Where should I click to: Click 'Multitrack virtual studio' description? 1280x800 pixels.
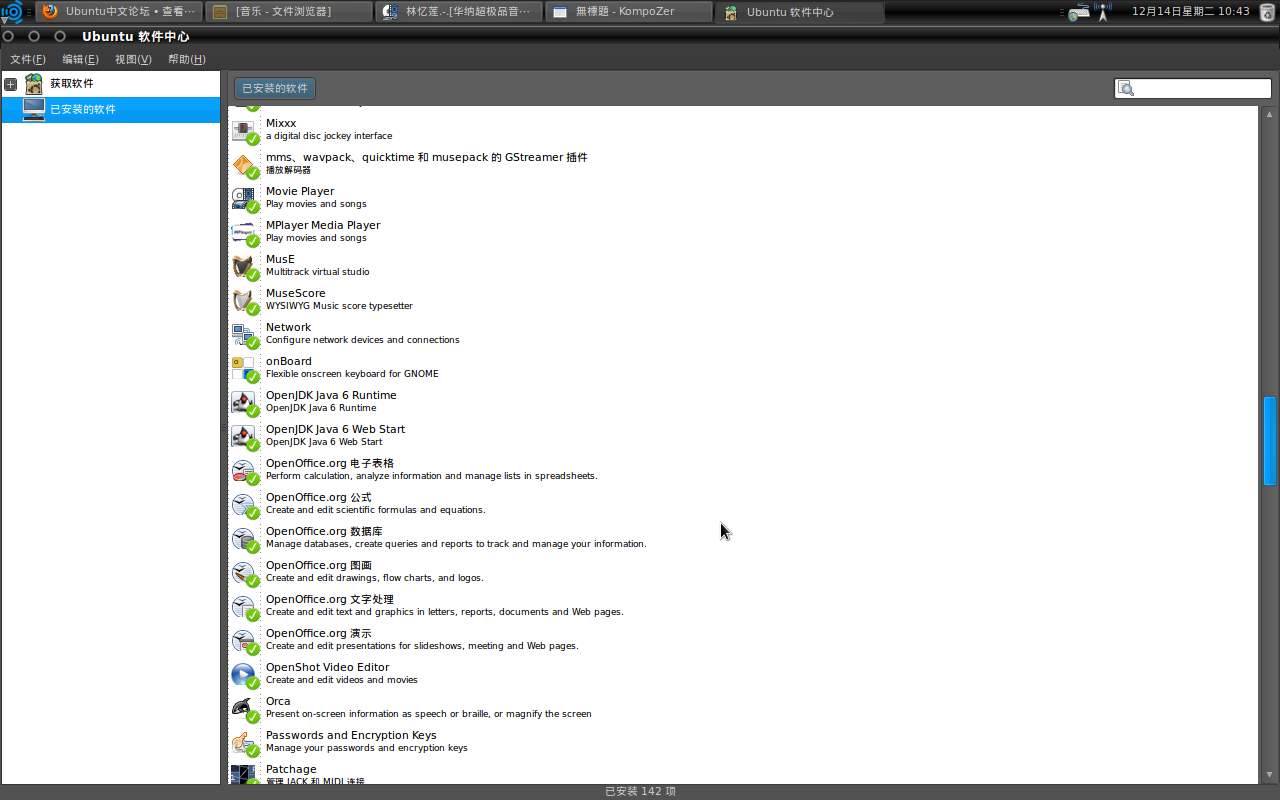[x=317, y=272]
